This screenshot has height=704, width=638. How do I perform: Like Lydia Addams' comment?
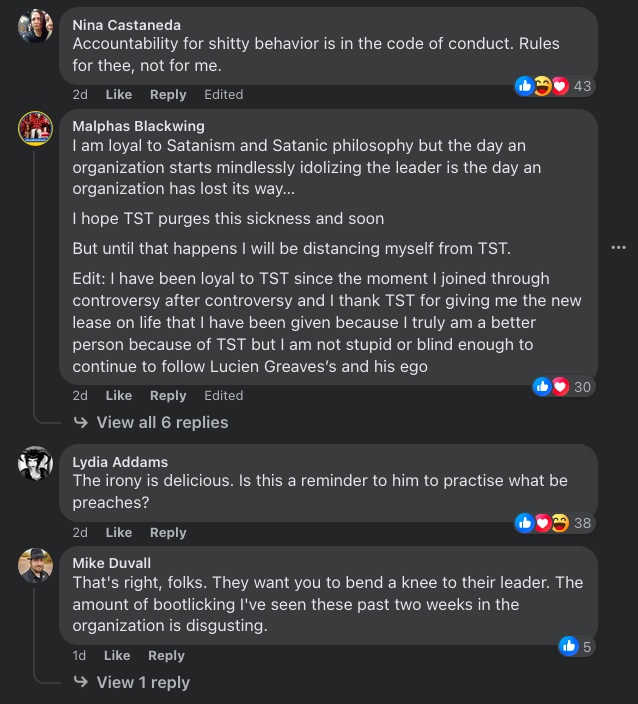click(x=118, y=532)
